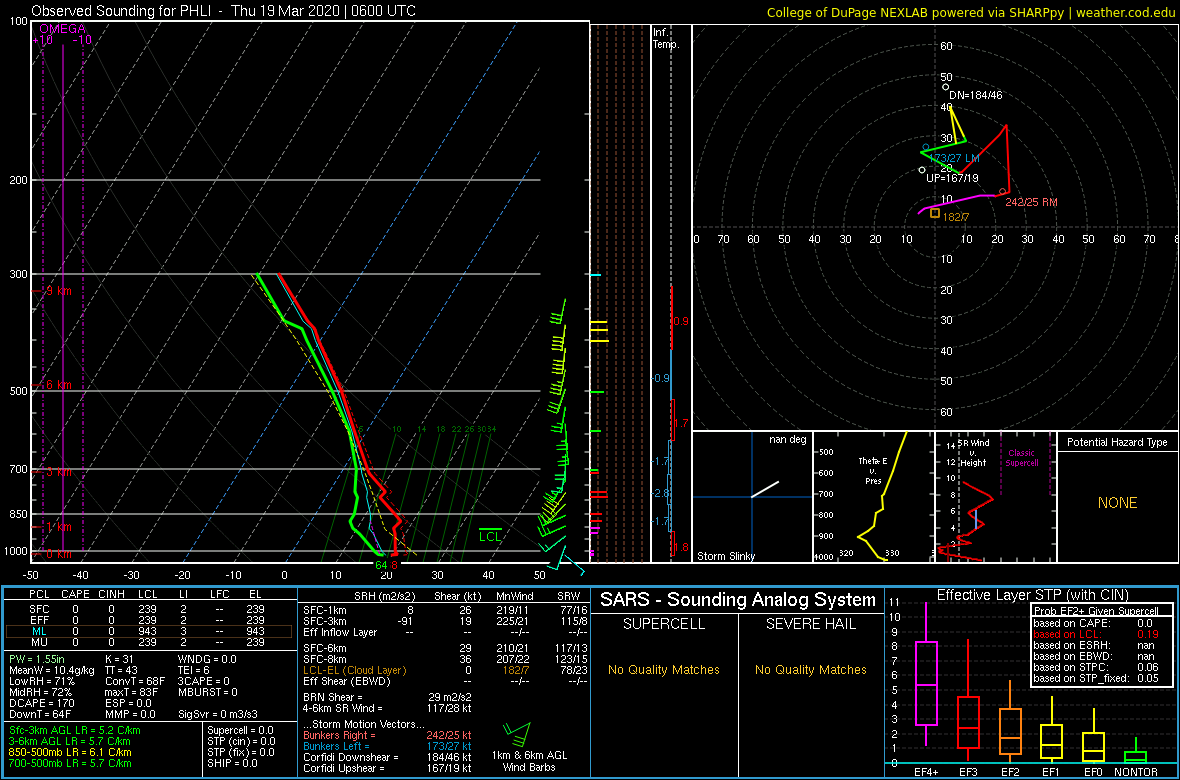Click the SFC-6km kinematics row
1180x780 pixels.
446,647
